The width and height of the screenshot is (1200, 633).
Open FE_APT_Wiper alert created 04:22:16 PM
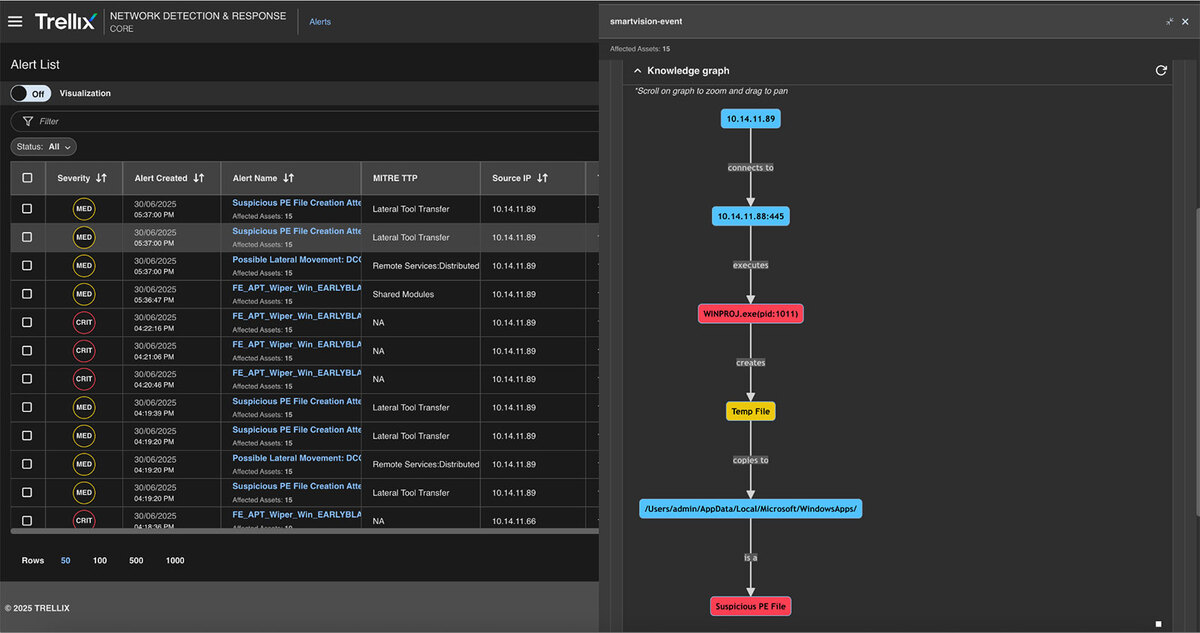click(297, 315)
